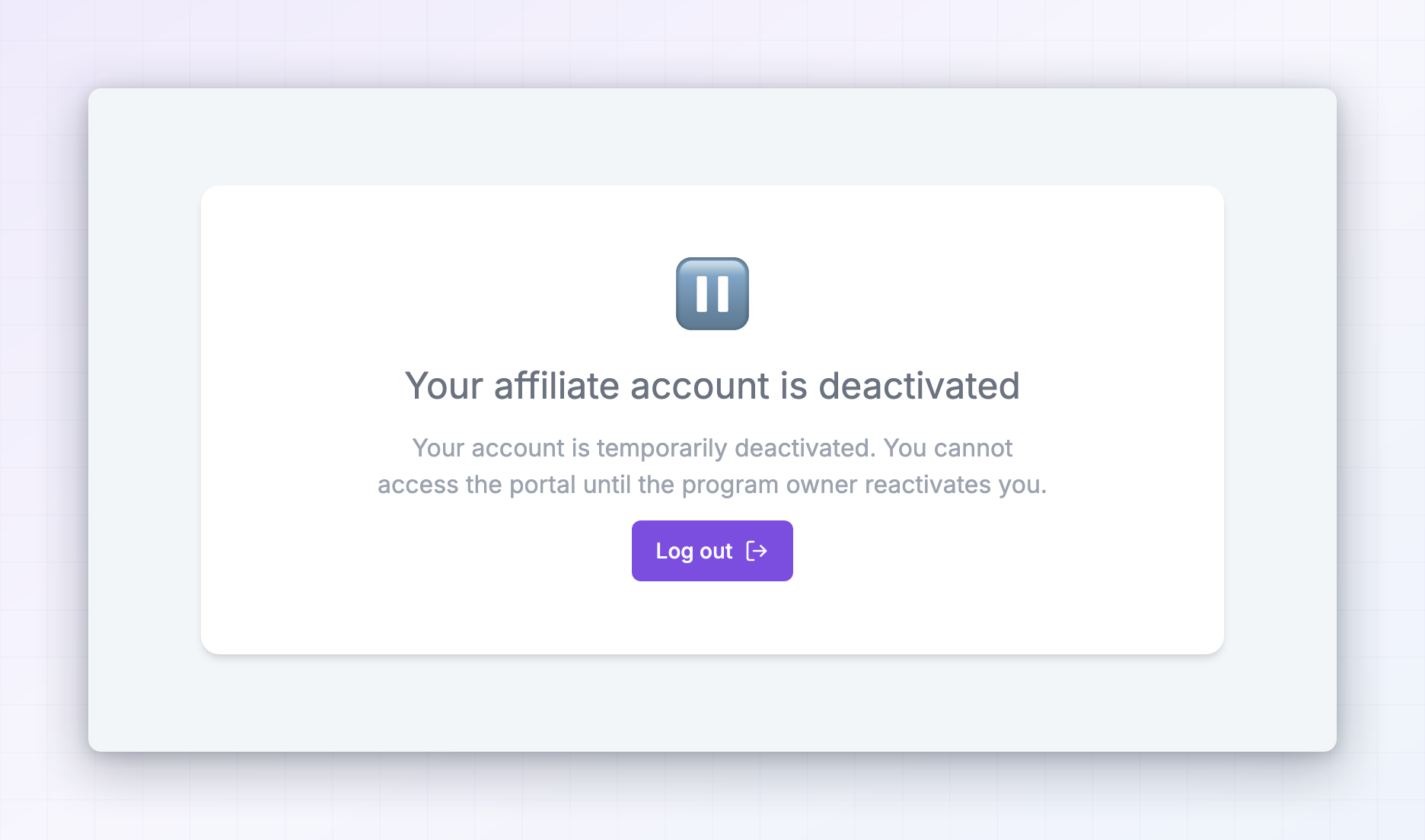Image resolution: width=1425 pixels, height=840 pixels.
Task: Click 'Your account is' at description start
Action: 501,448
